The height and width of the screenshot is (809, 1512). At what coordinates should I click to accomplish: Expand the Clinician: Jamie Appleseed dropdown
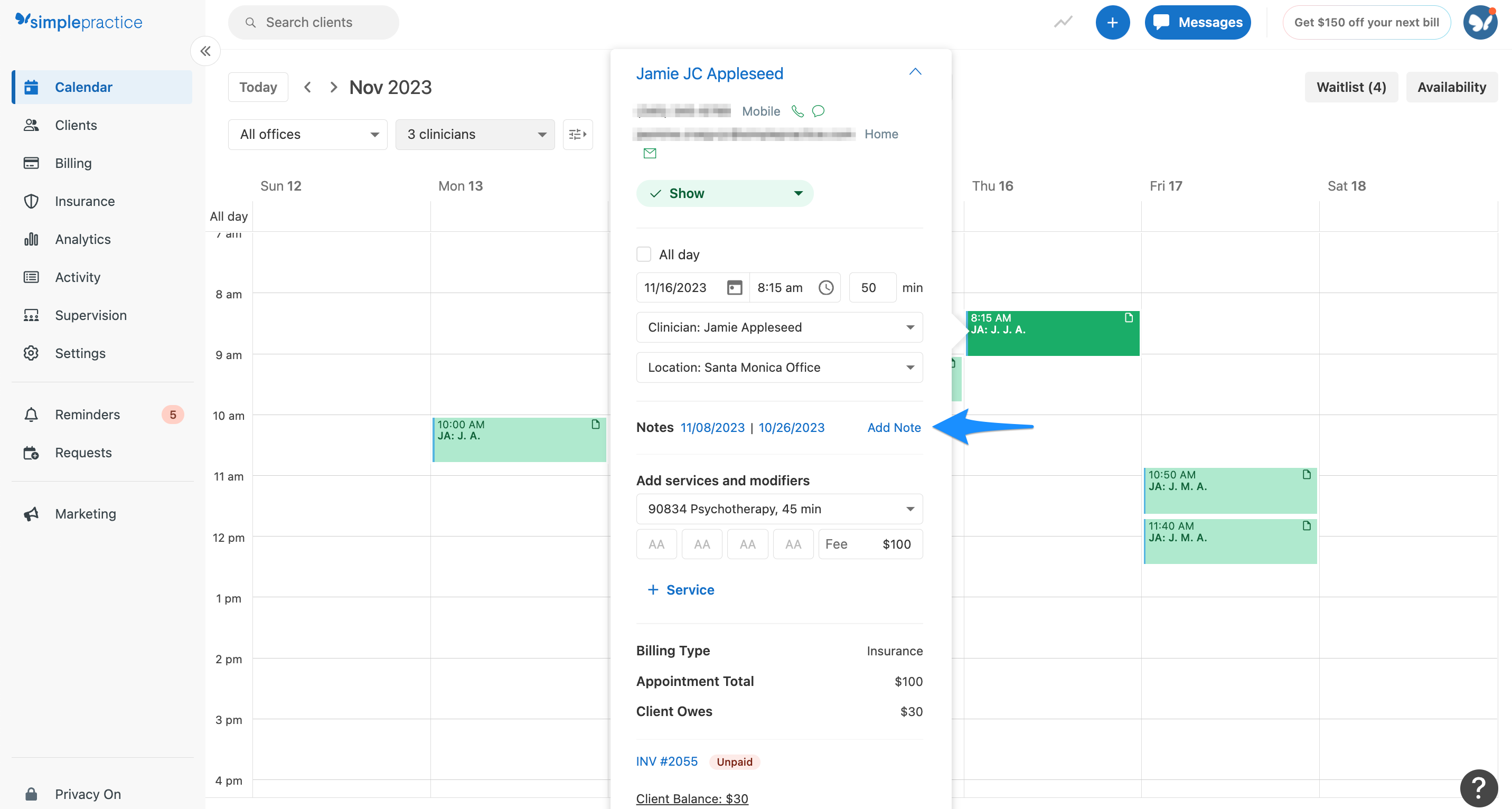779,327
